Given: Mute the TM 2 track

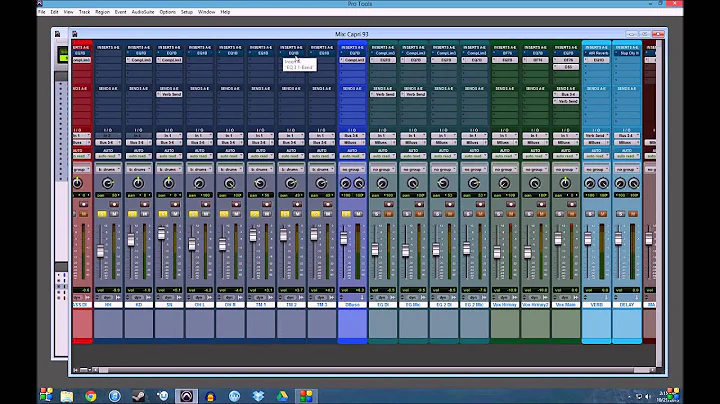Looking at the screenshot, I should click(x=297, y=214).
